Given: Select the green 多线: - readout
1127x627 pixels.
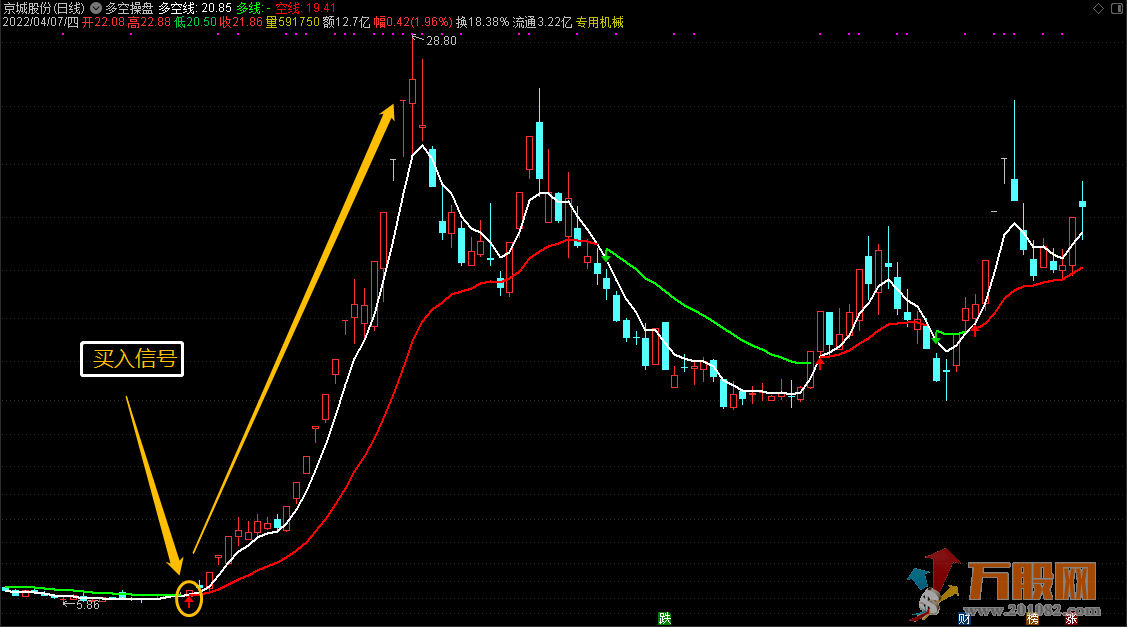Looking at the screenshot, I should coord(253,9).
